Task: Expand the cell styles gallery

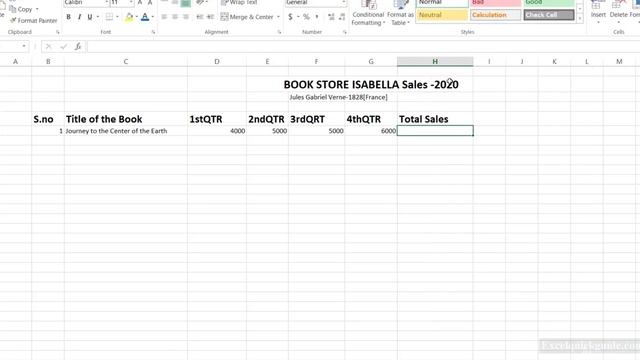Action: coord(580,18)
